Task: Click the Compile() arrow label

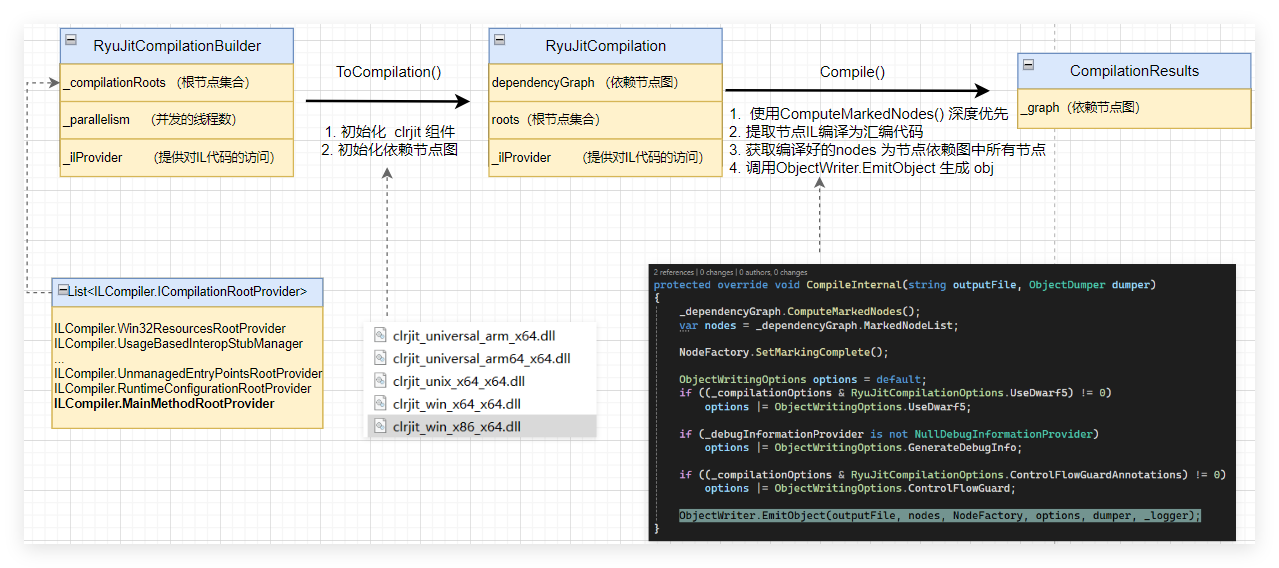Action: pyautogui.click(x=852, y=72)
